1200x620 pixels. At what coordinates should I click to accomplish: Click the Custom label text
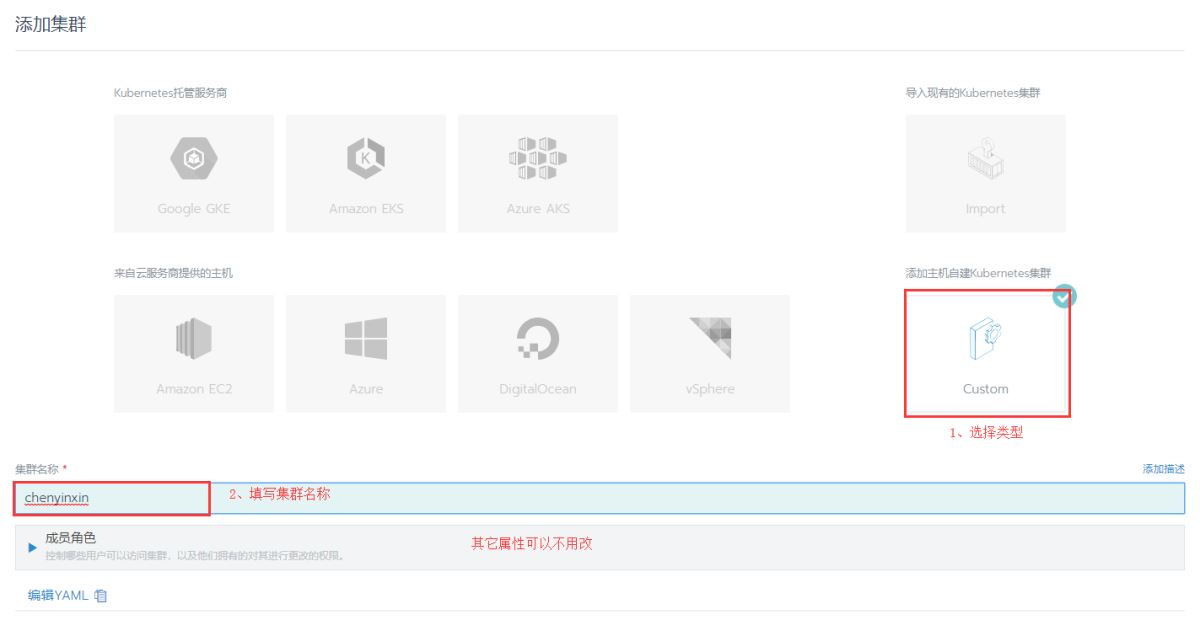[x=986, y=389]
